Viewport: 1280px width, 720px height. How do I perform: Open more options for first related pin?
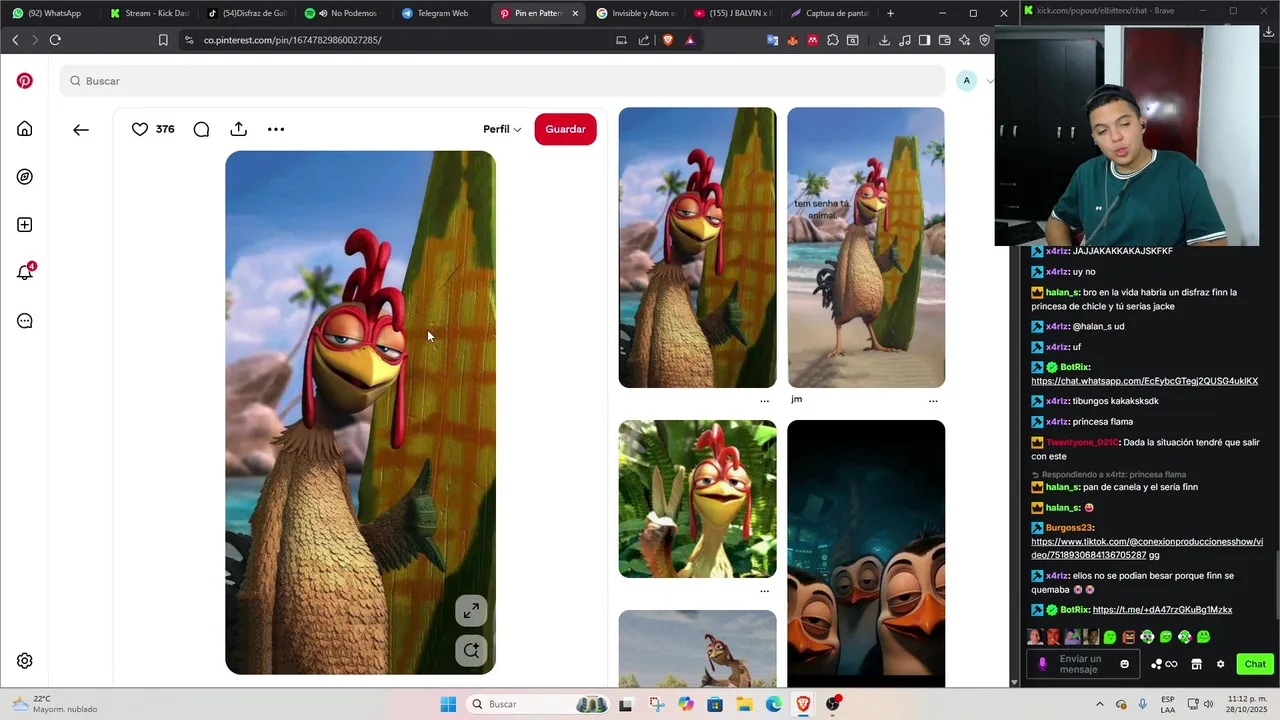click(764, 401)
